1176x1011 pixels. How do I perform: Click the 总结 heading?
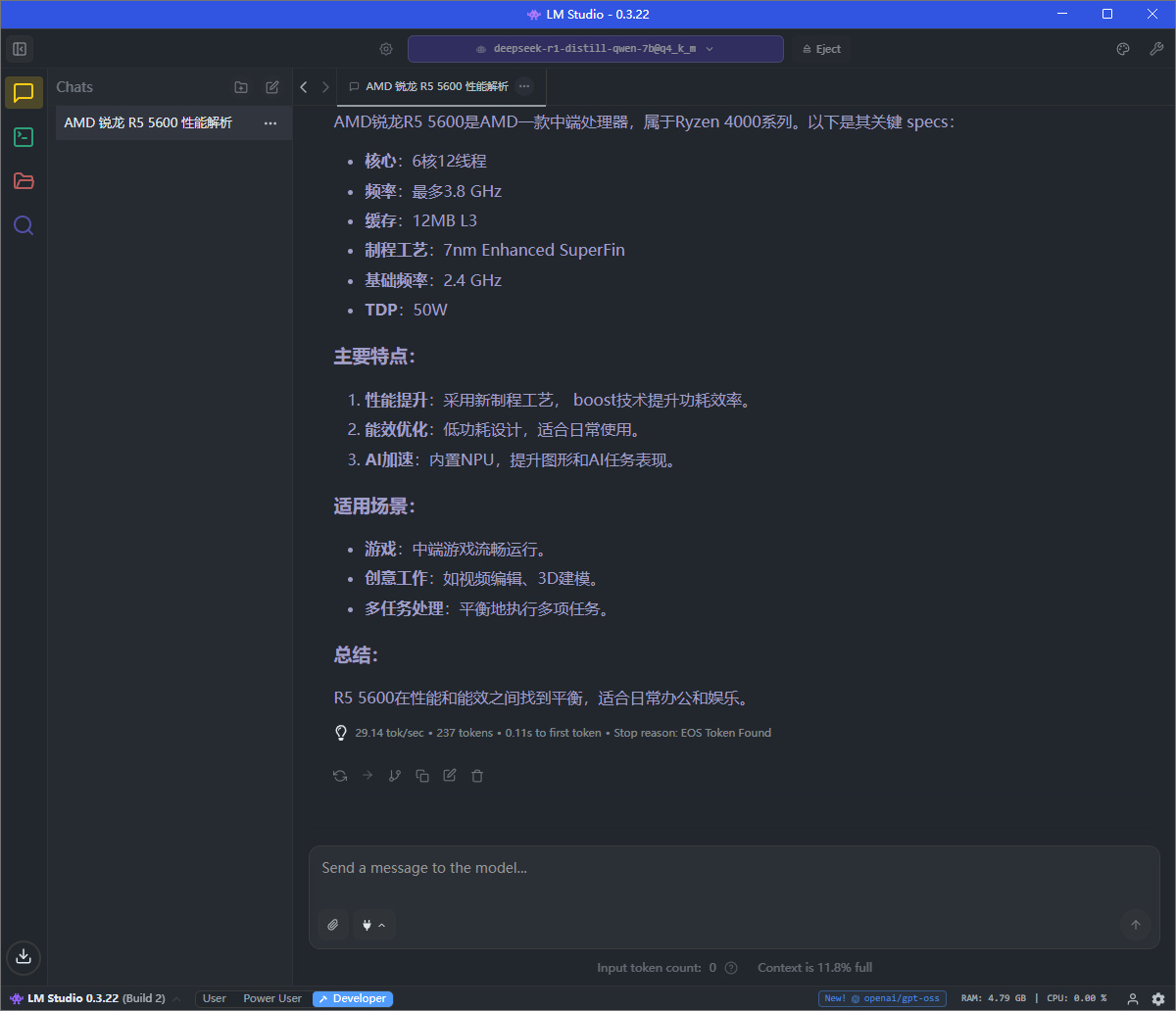point(356,655)
